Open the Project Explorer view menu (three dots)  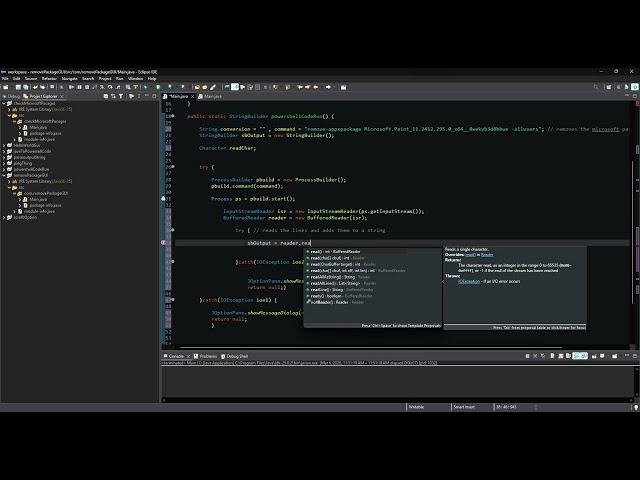[139, 96]
